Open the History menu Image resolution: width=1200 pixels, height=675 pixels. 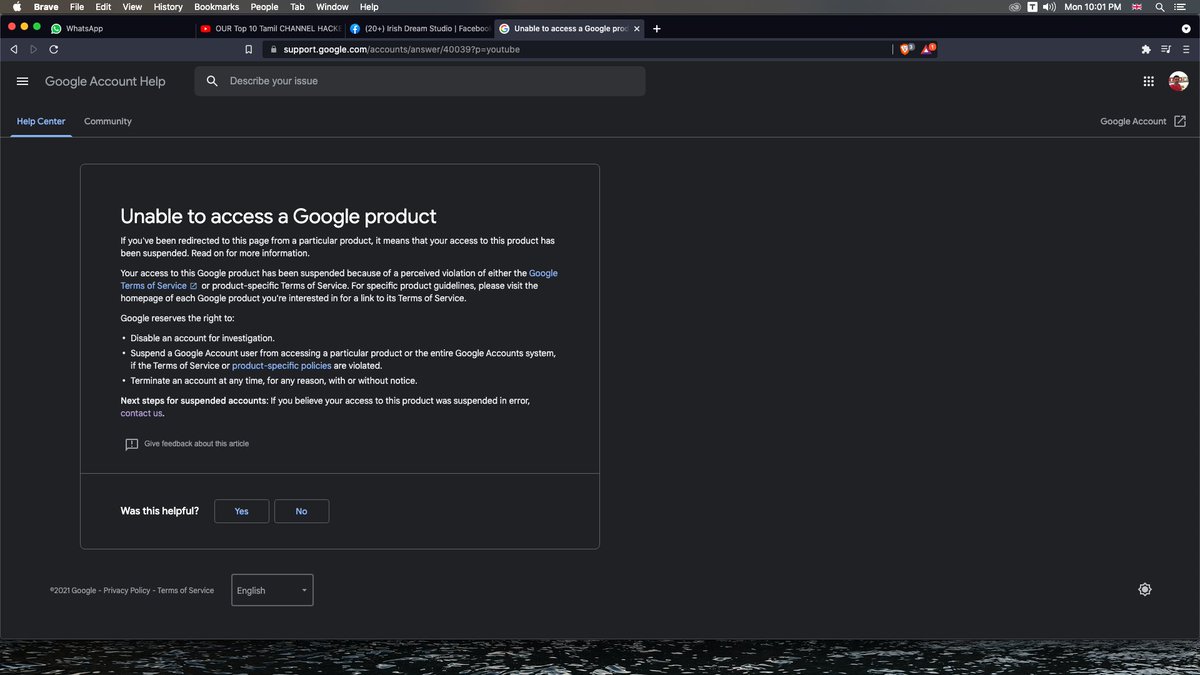pyautogui.click(x=168, y=7)
